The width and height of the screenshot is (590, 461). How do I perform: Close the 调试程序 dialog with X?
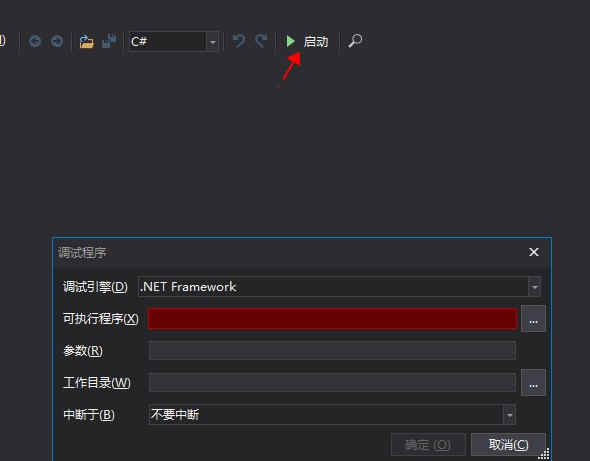pos(534,252)
